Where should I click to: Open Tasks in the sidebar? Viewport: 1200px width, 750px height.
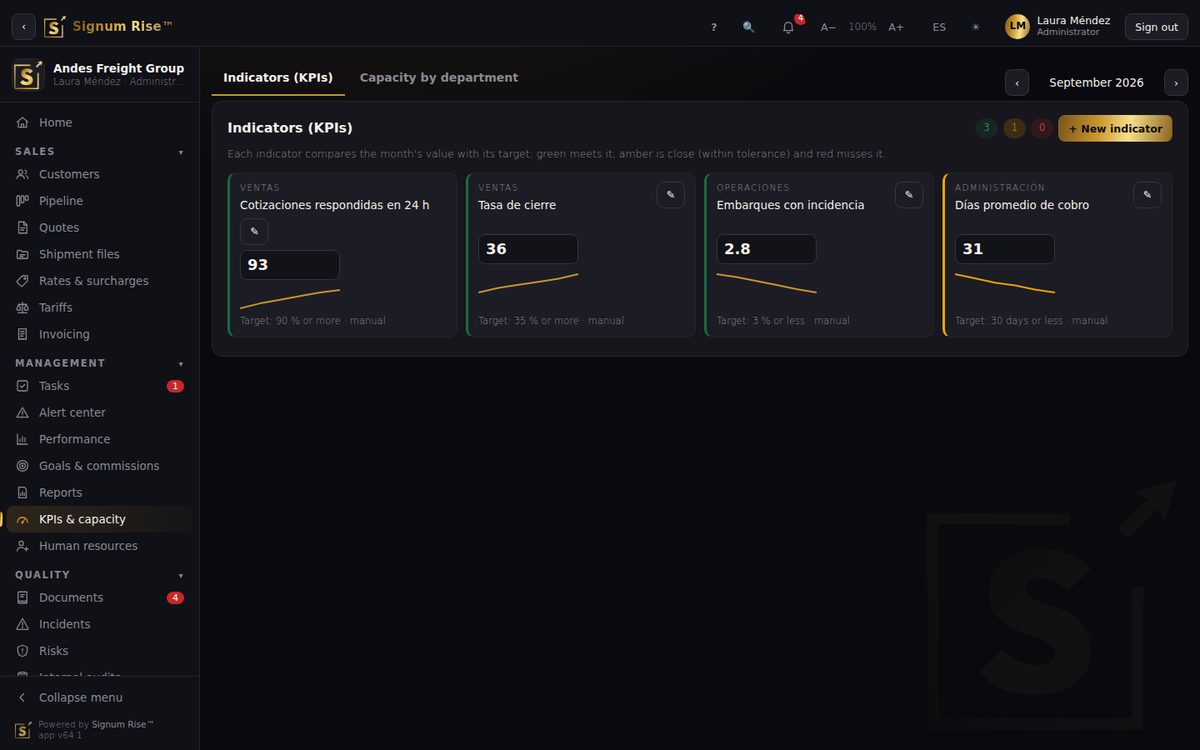(100, 386)
